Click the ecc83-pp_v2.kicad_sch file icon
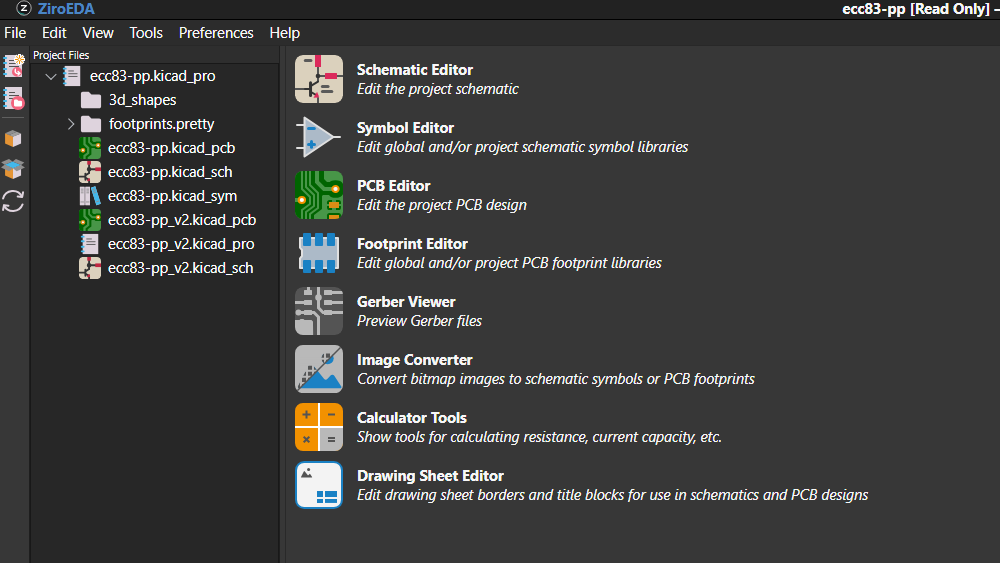 click(90, 268)
